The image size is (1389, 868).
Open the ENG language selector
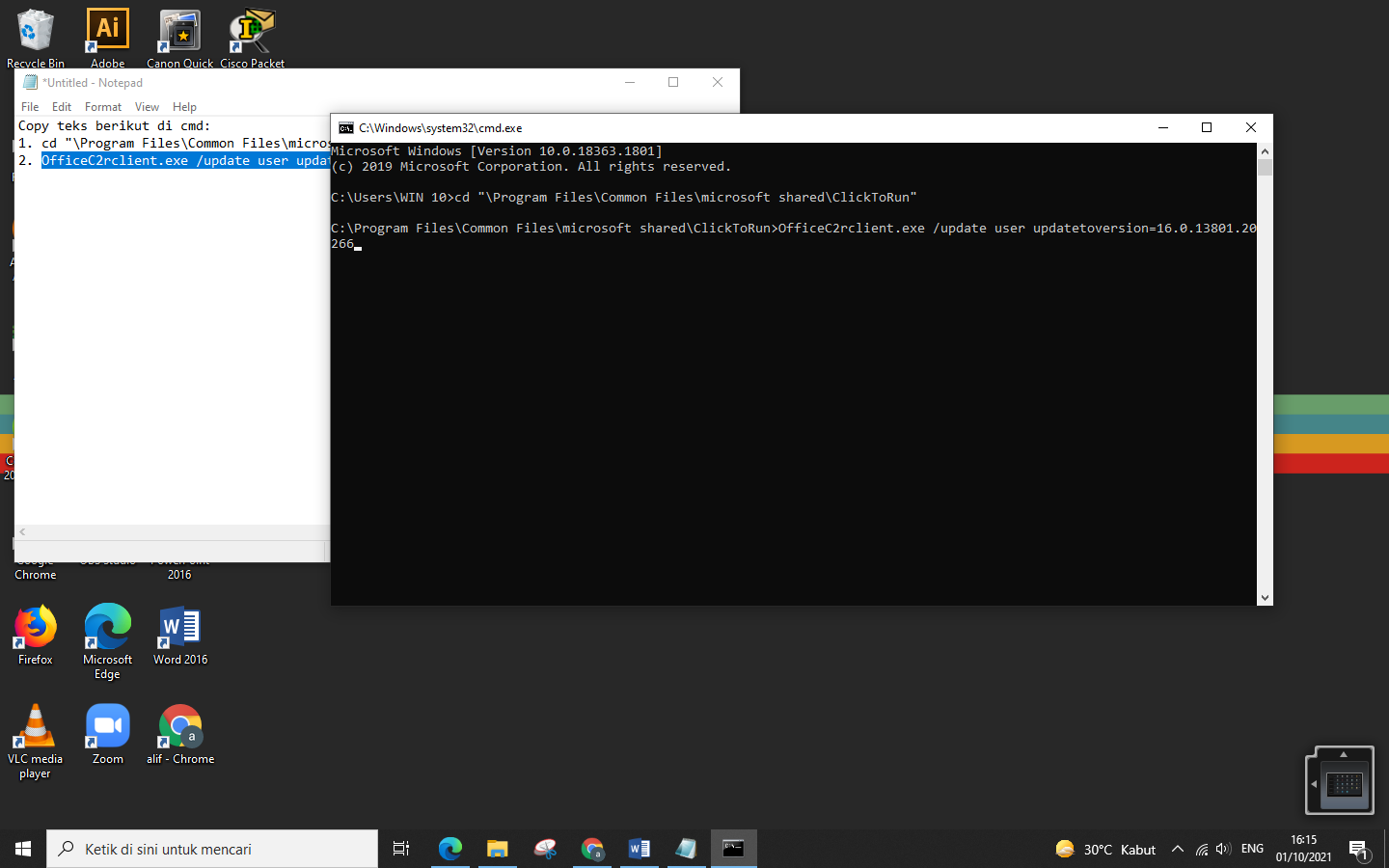[x=1251, y=849]
